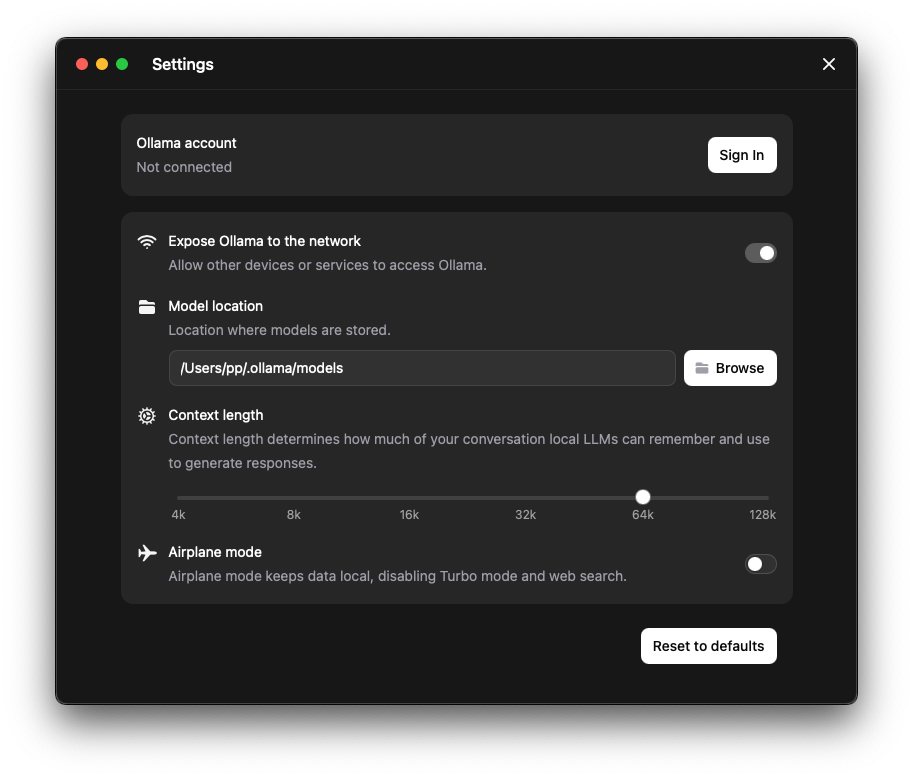Set context length slider to 128k
The image size is (913, 778).
point(767,498)
